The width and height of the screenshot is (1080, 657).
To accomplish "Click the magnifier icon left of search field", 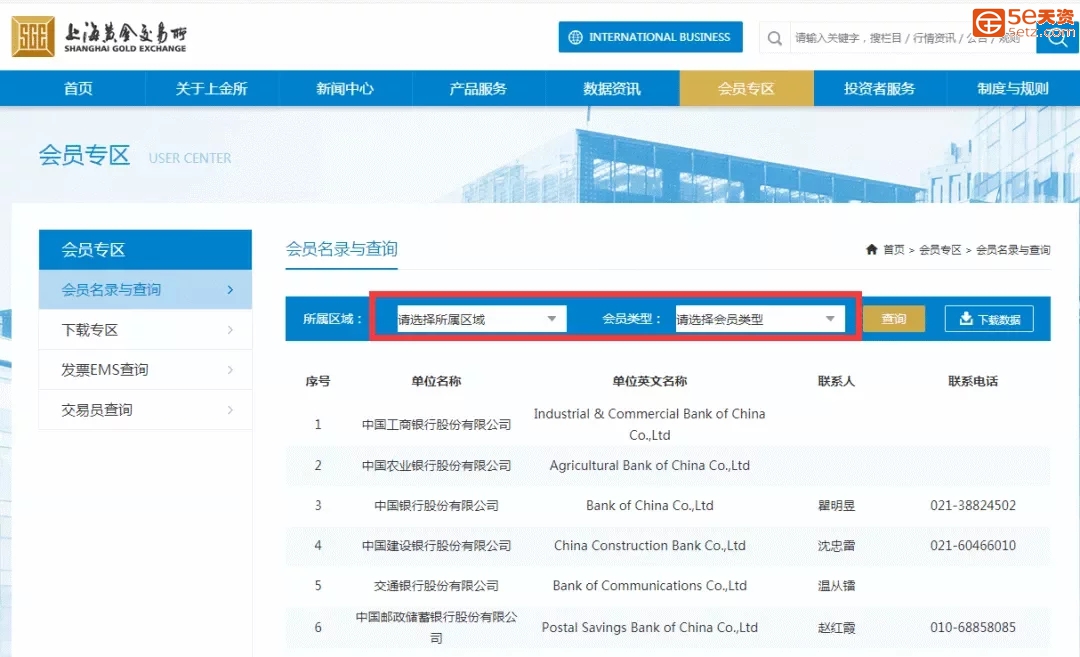I will 775,38.
